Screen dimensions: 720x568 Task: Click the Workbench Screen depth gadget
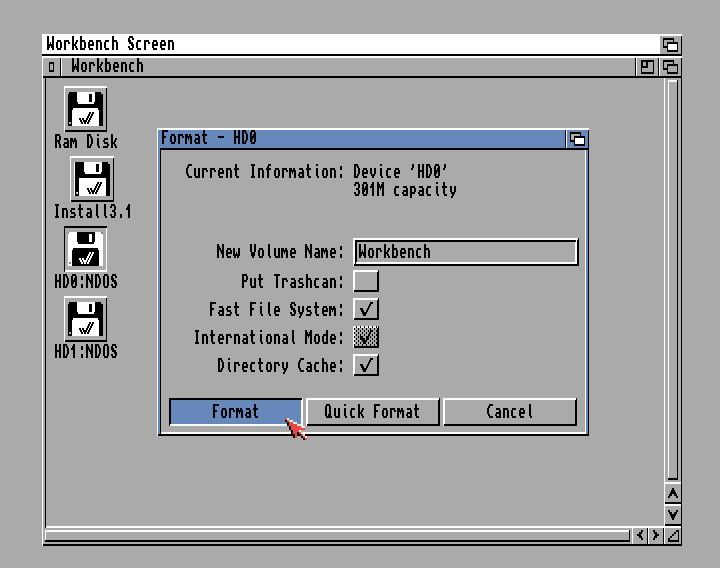[670, 45]
